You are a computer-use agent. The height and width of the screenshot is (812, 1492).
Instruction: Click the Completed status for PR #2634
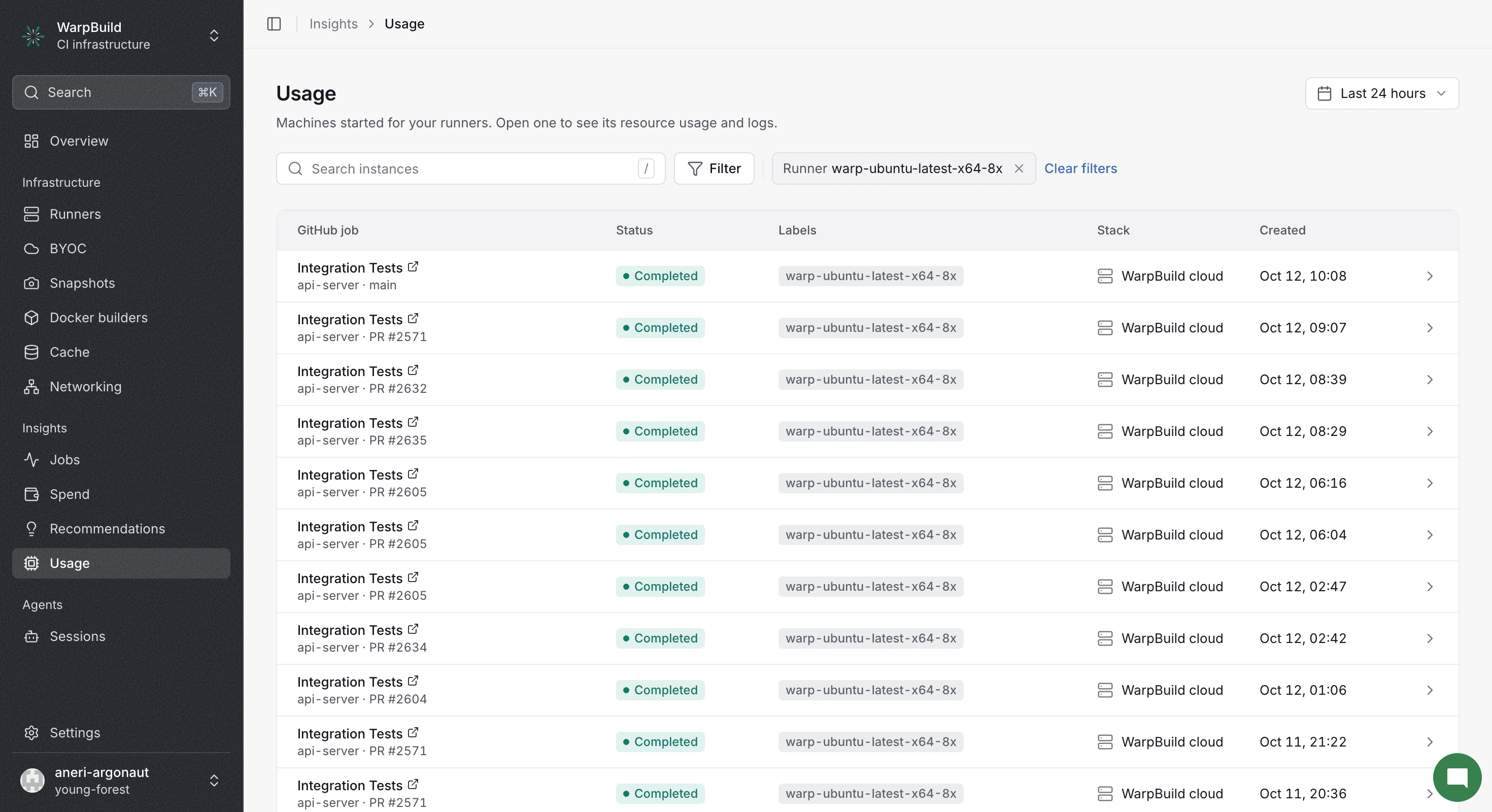tap(660, 638)
